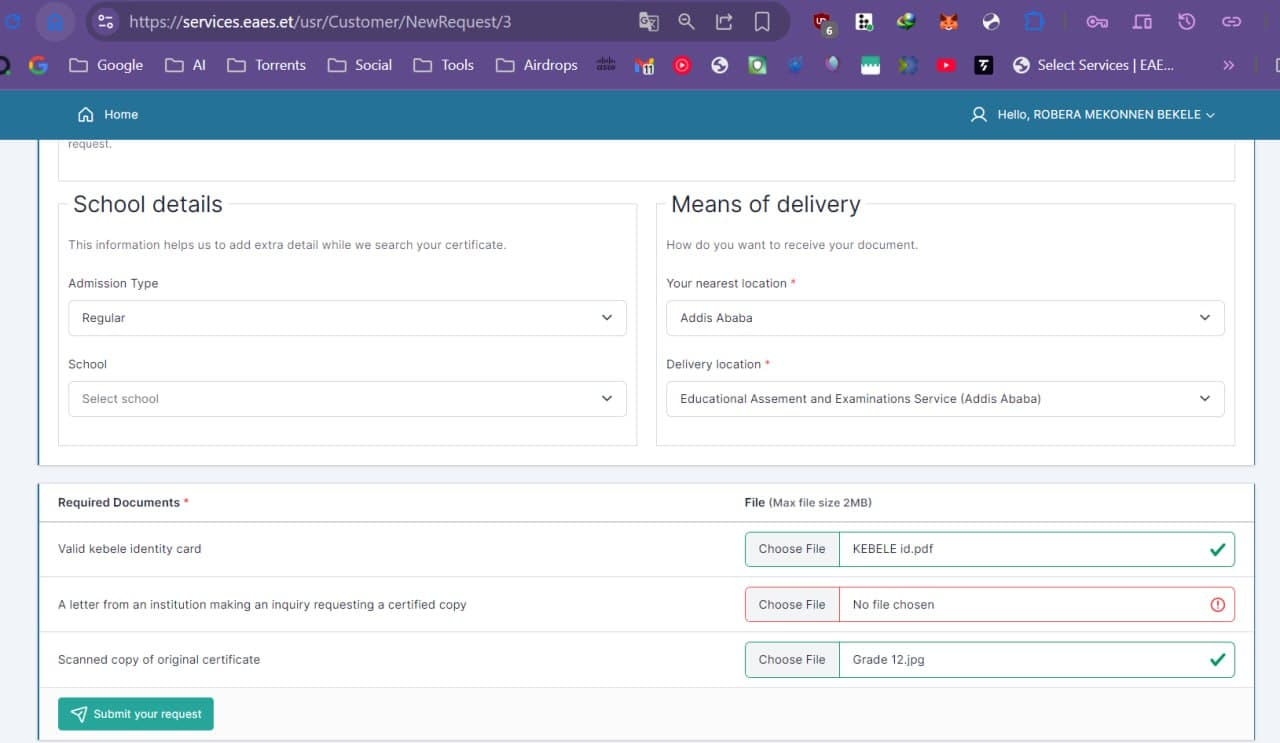Image resolution: width=1280 pixels, height=743 pixels.
Task: Expand the nearest location dropdown showing Addis Ababa
Action: pyautogui.click(x=945, y=318)
